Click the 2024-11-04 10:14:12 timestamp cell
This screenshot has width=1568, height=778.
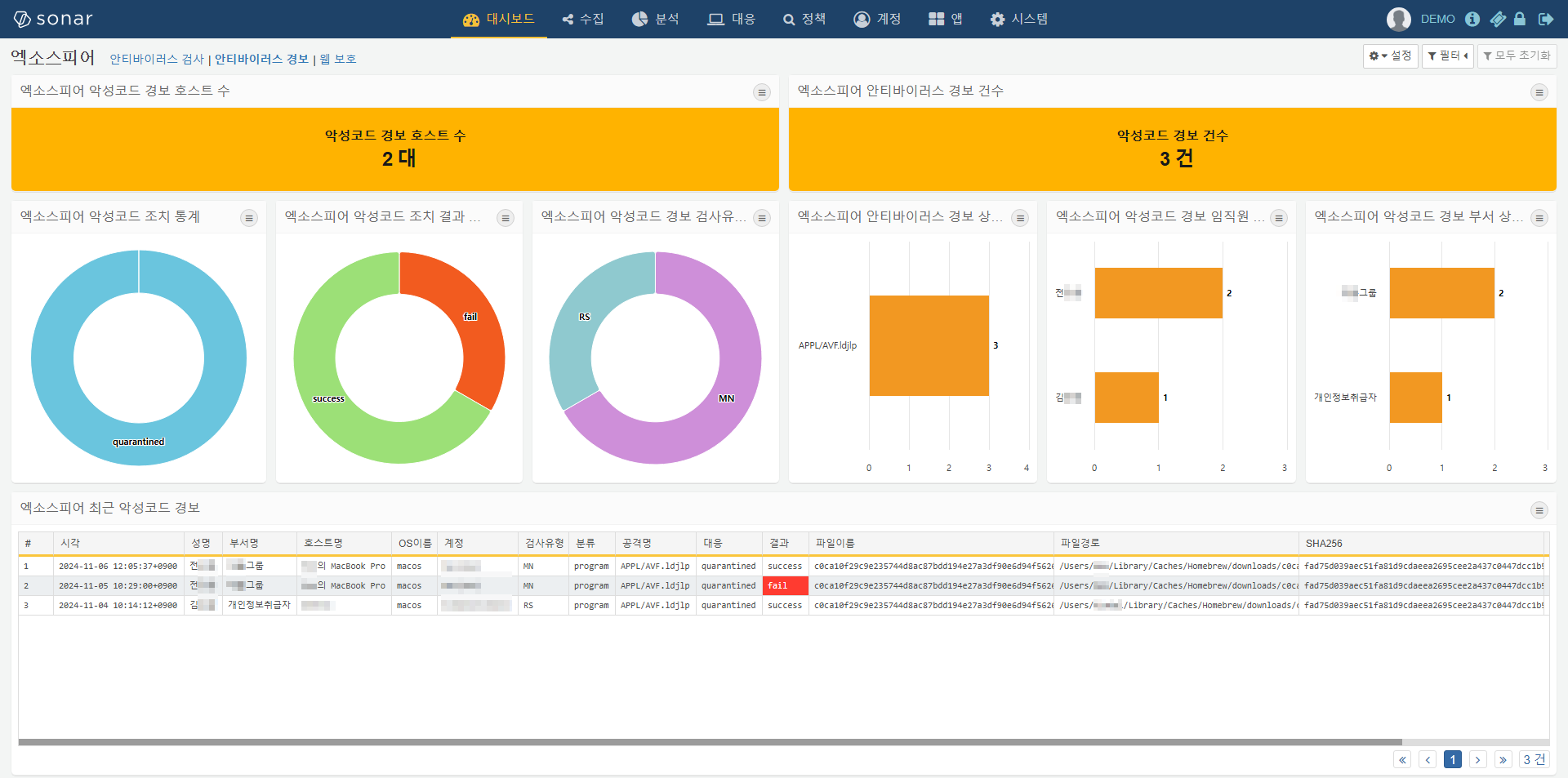click(x=118, y=605)
